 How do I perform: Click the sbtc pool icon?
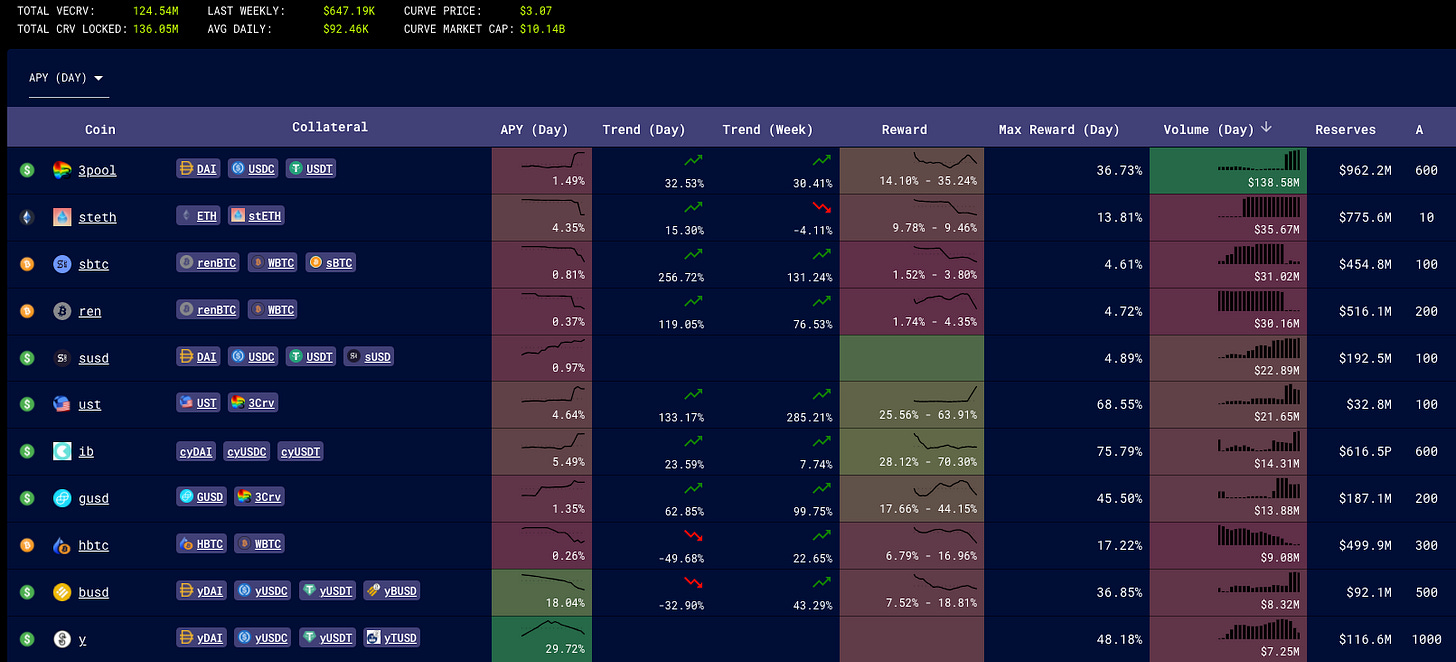[x=62, y=264]
